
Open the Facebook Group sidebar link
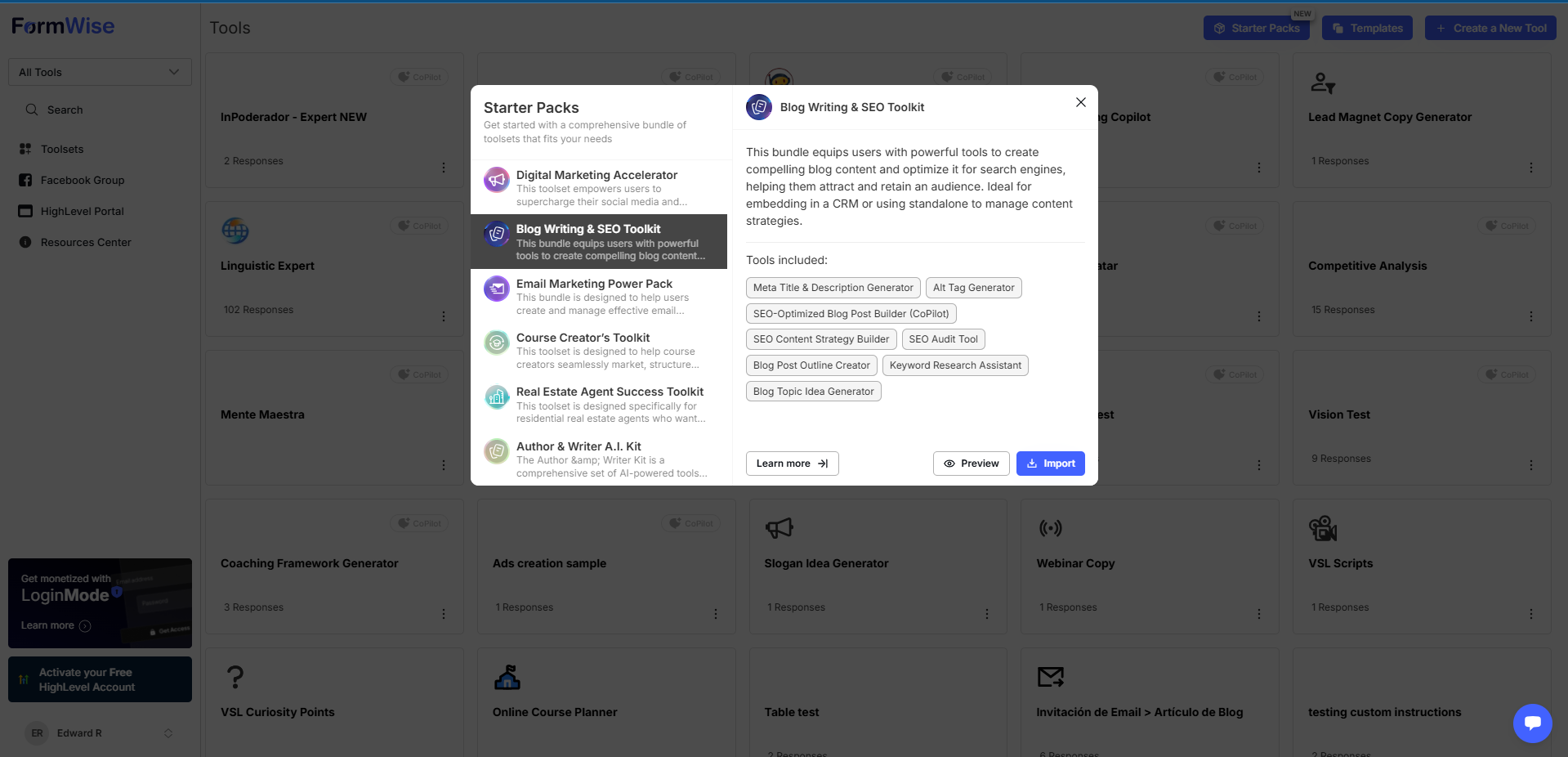pyautogui.click(x=83, y=180)
